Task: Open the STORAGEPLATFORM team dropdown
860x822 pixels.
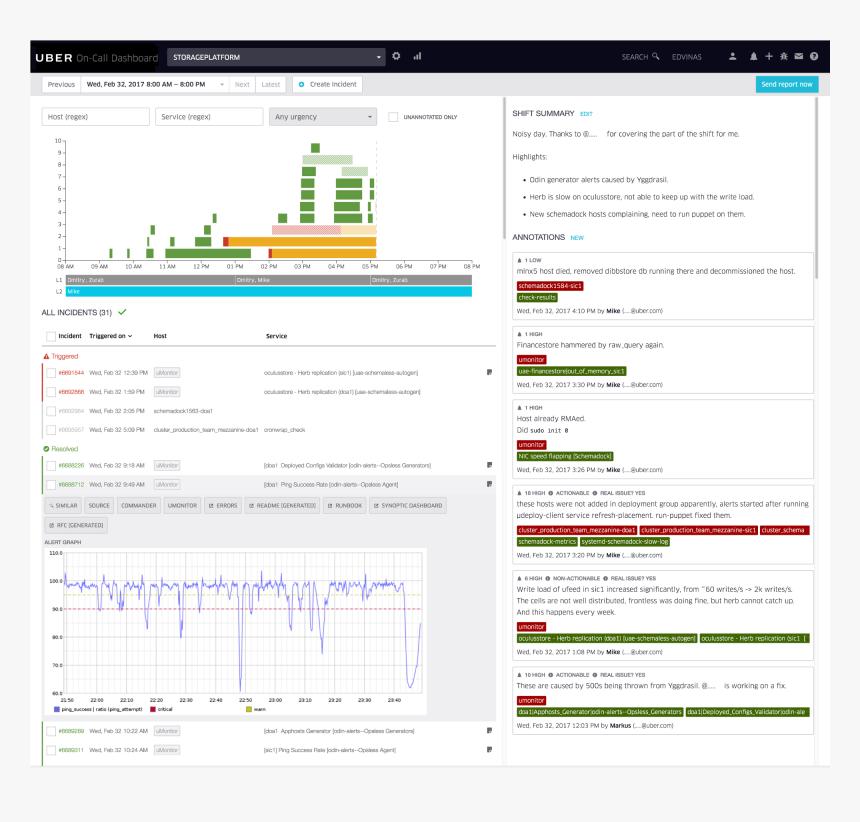Action: tap(276, 57)
